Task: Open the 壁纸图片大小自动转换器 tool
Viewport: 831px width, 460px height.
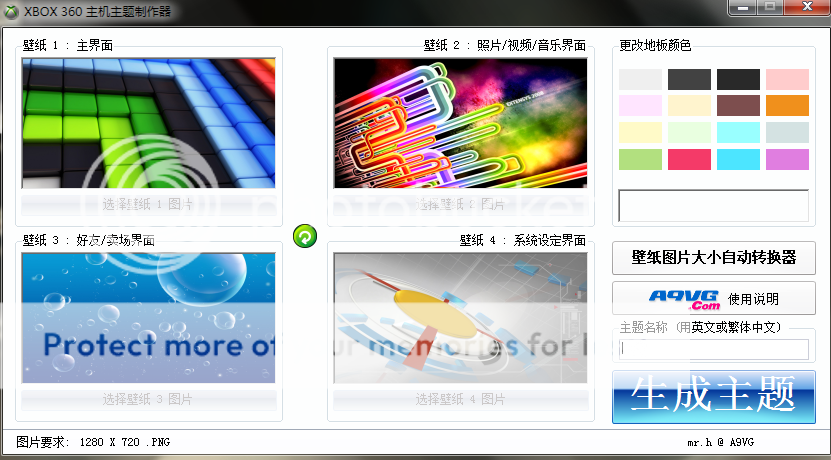Action: click(x=713, y=257)
